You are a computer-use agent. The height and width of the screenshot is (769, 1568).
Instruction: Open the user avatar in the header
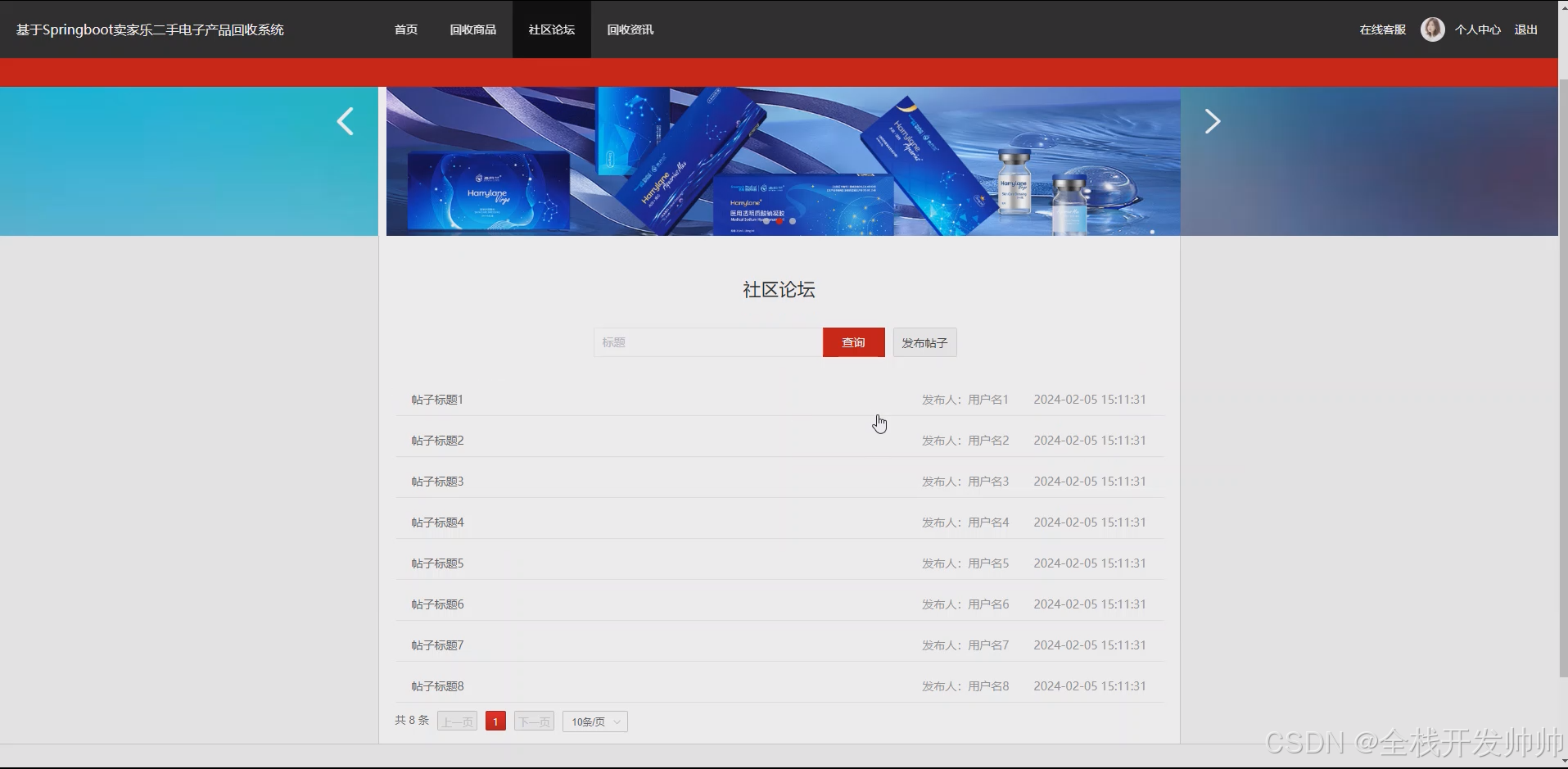tap(1432, 29)
